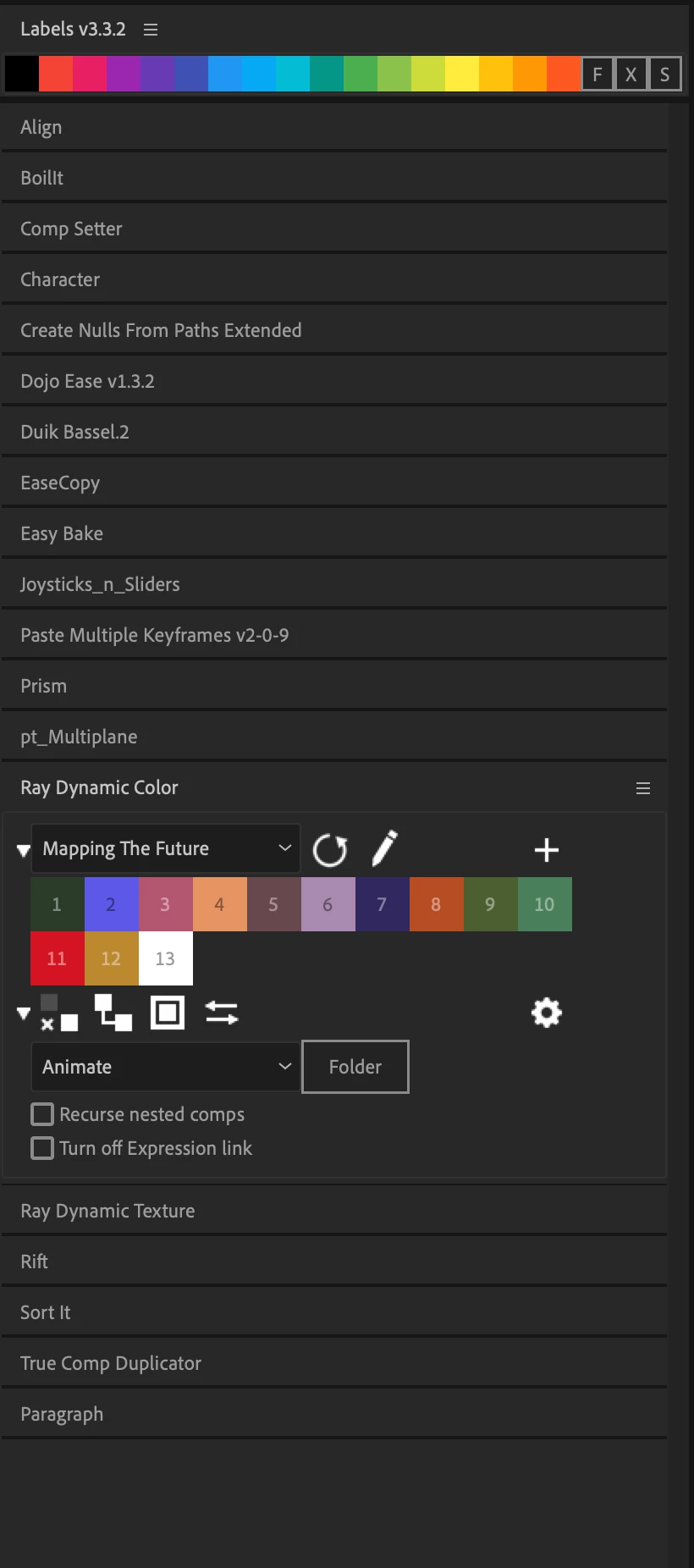Select palette color swatch 6
Screen dimensions: 694x1568
(x=328, y=904)
